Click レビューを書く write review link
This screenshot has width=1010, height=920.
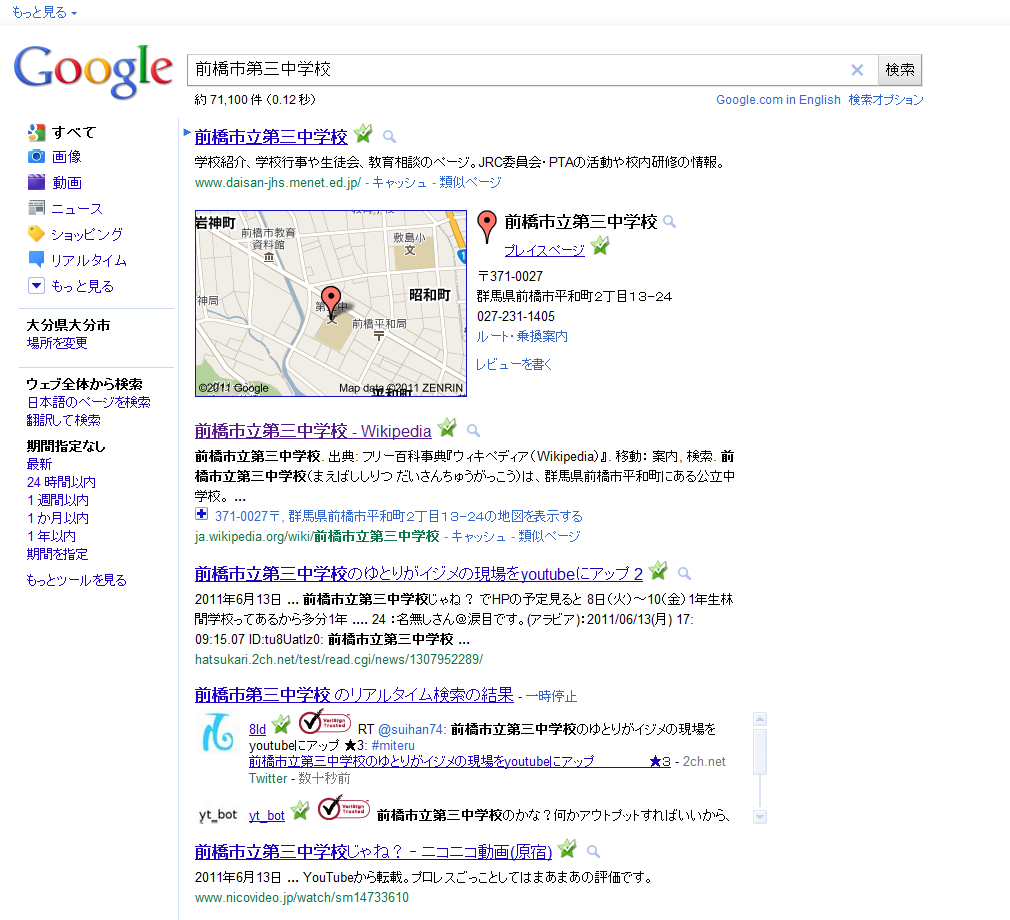click(x=514, y=365)
